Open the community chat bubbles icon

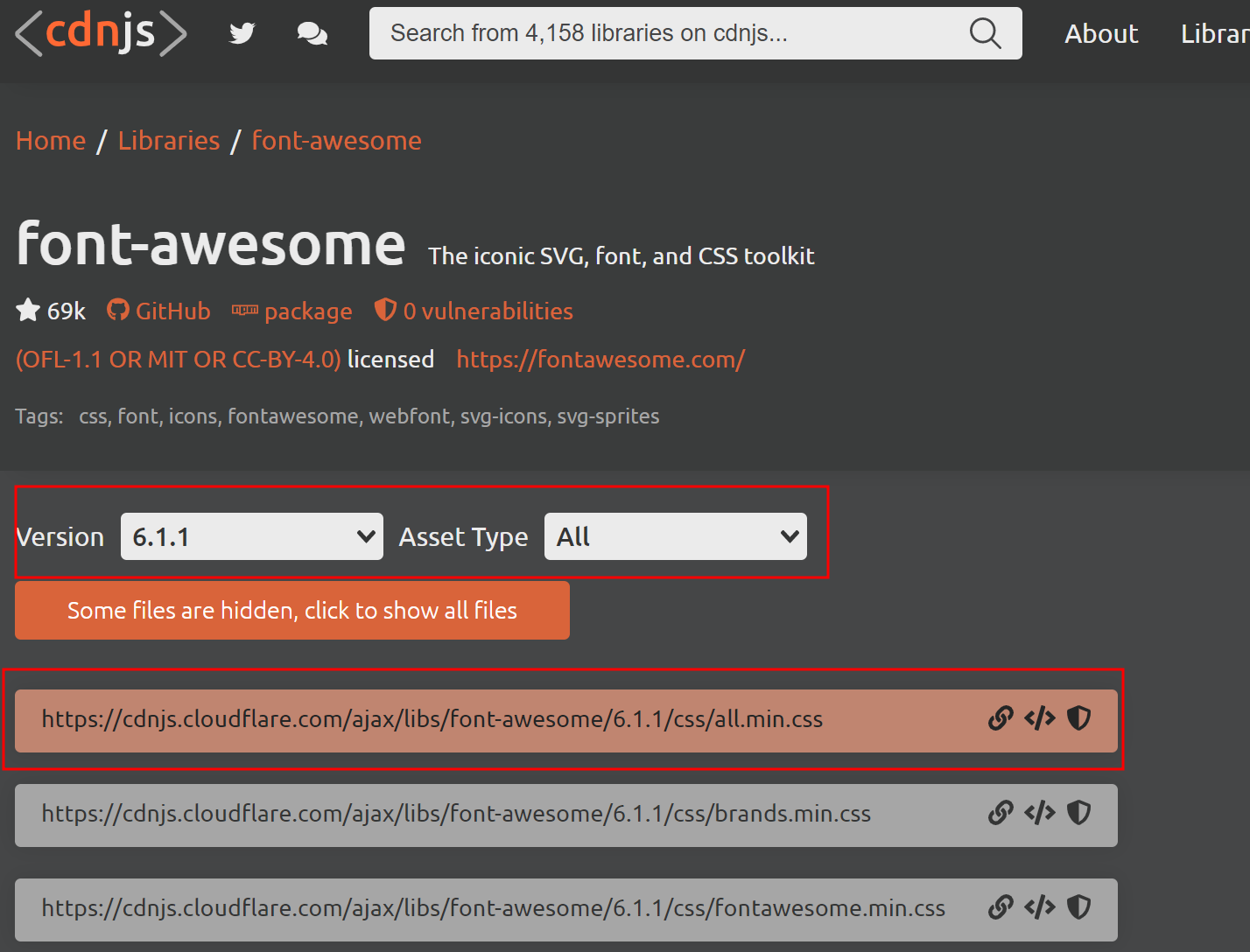coord(312,33)
